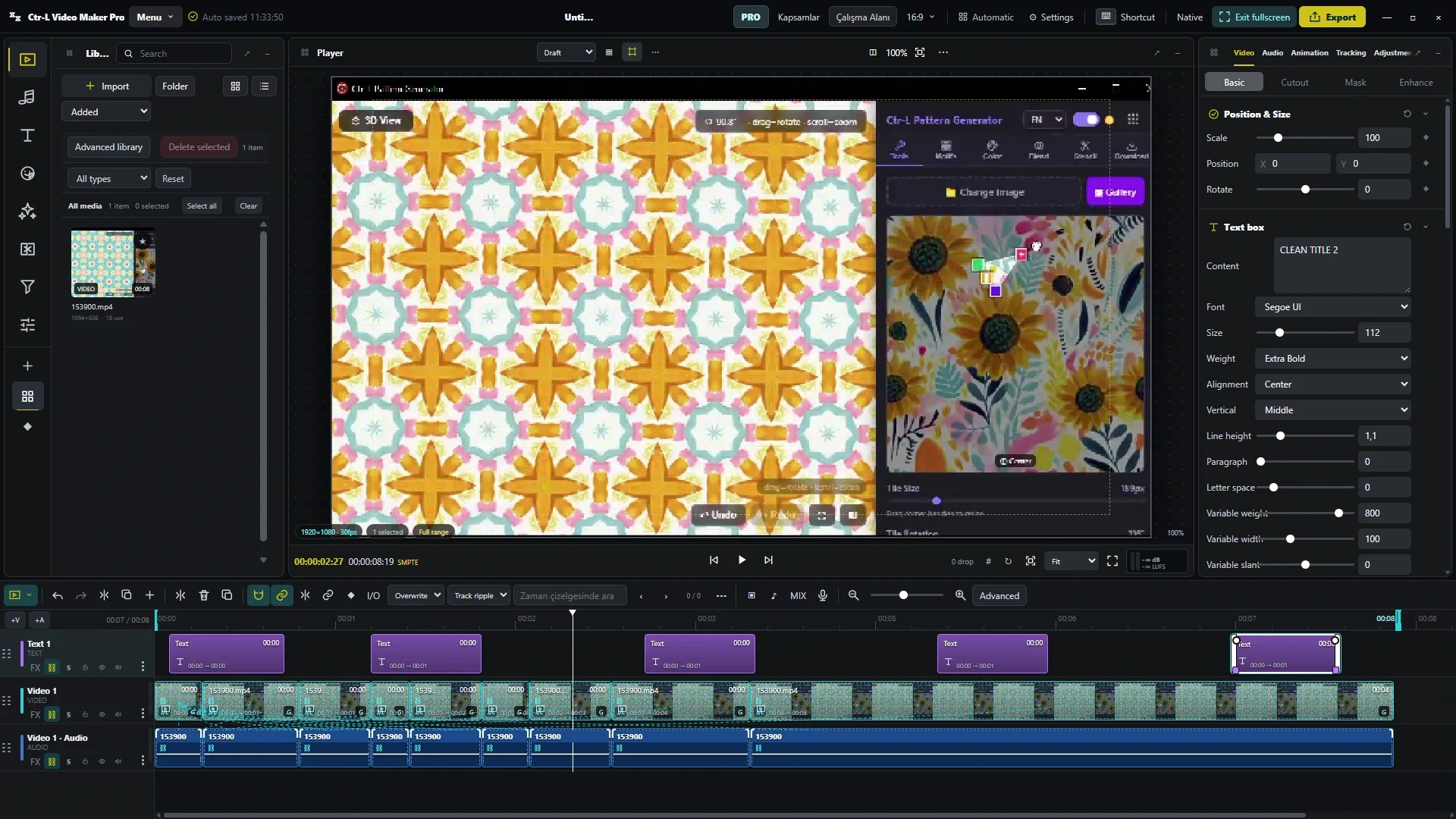Click the microphone voice record icon
Viewport: 1456px width, 819px height.
pyautogui.click(x=823, y=596)
